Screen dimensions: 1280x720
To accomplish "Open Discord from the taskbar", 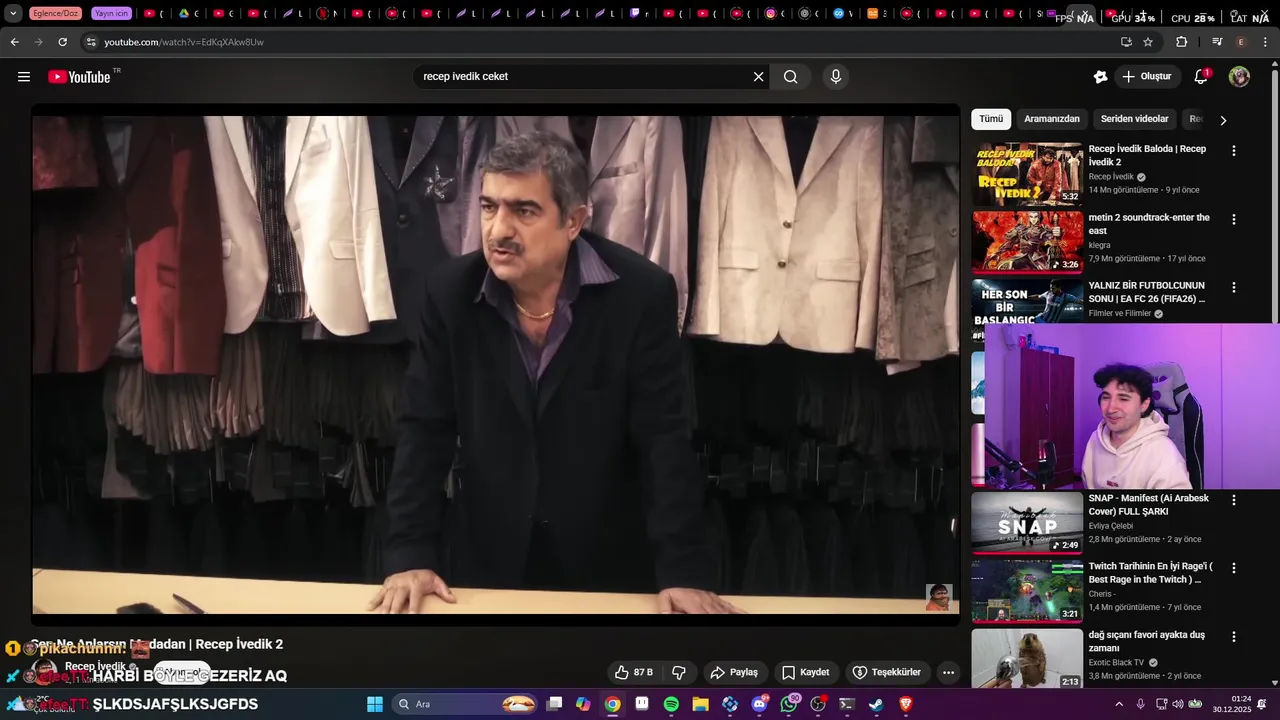I will (759, 704).
